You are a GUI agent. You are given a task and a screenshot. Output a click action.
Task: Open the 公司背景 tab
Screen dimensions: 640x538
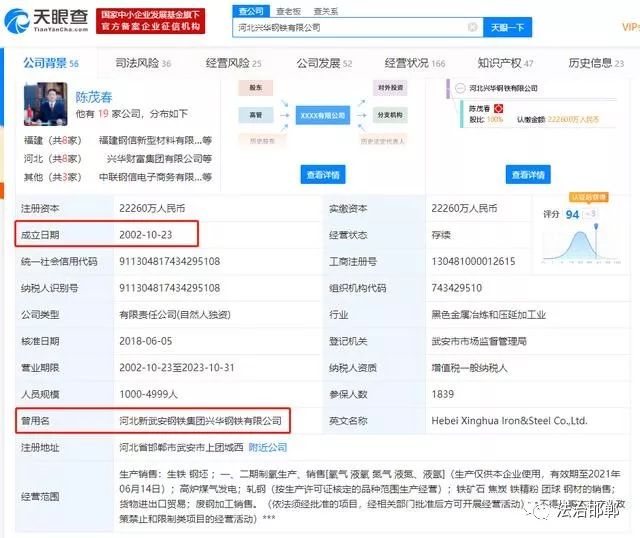[51, 63]
